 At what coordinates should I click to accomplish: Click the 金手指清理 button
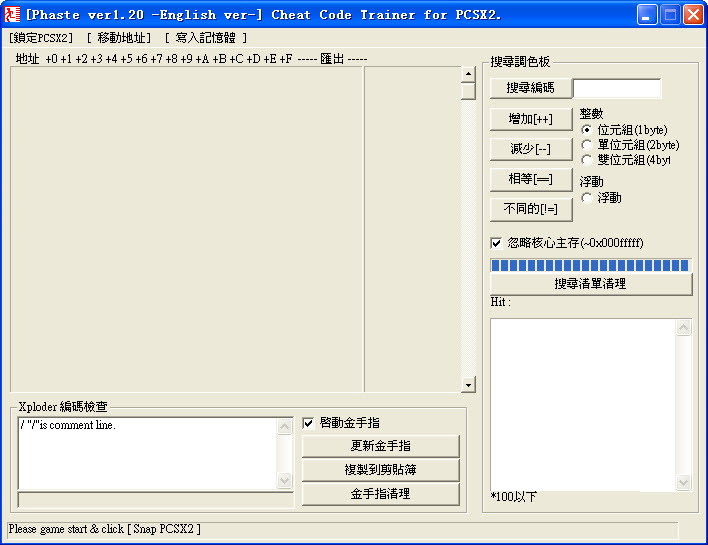(381, 494)
